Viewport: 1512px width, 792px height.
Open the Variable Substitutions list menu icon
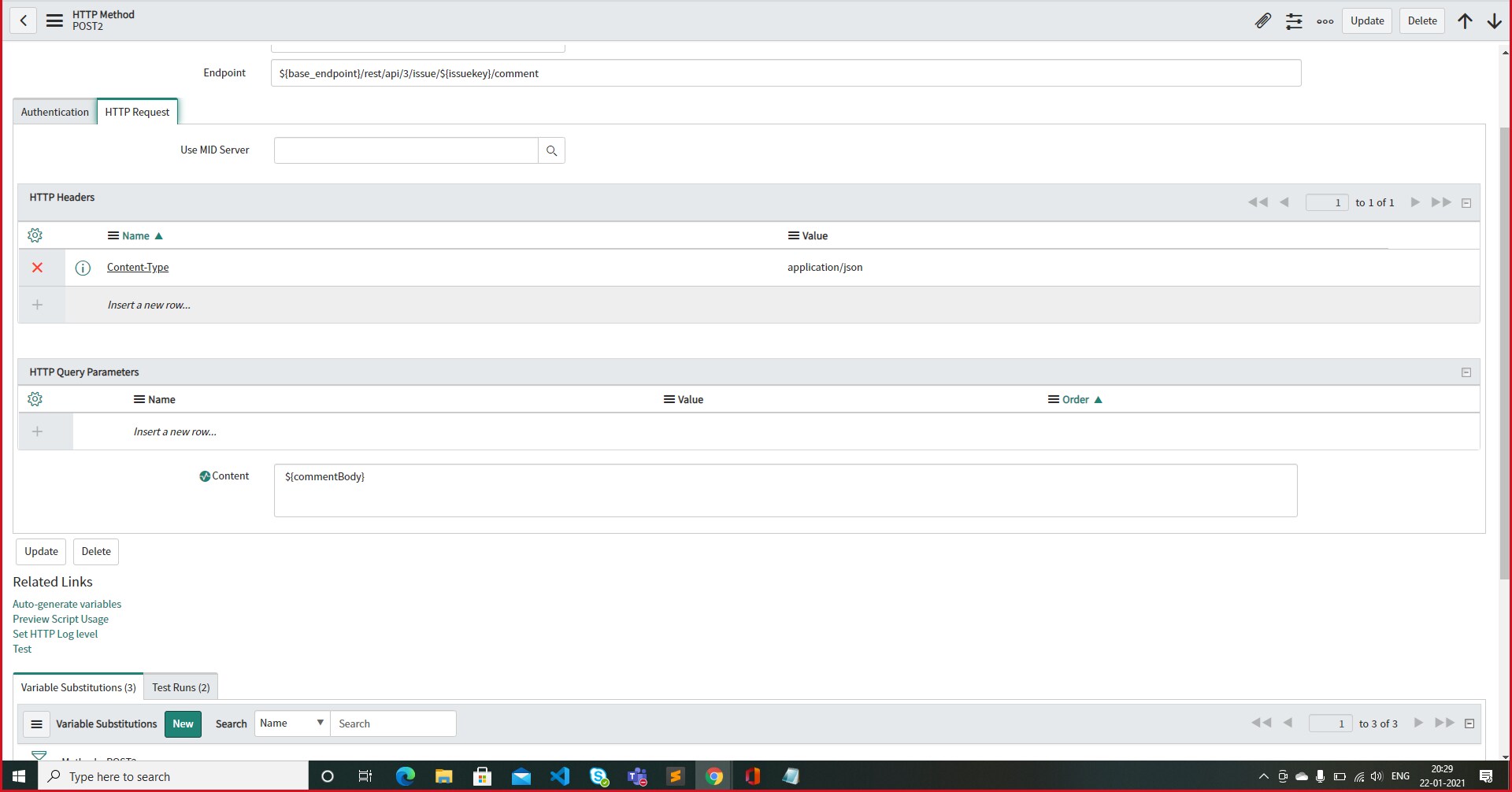[37, 724]
